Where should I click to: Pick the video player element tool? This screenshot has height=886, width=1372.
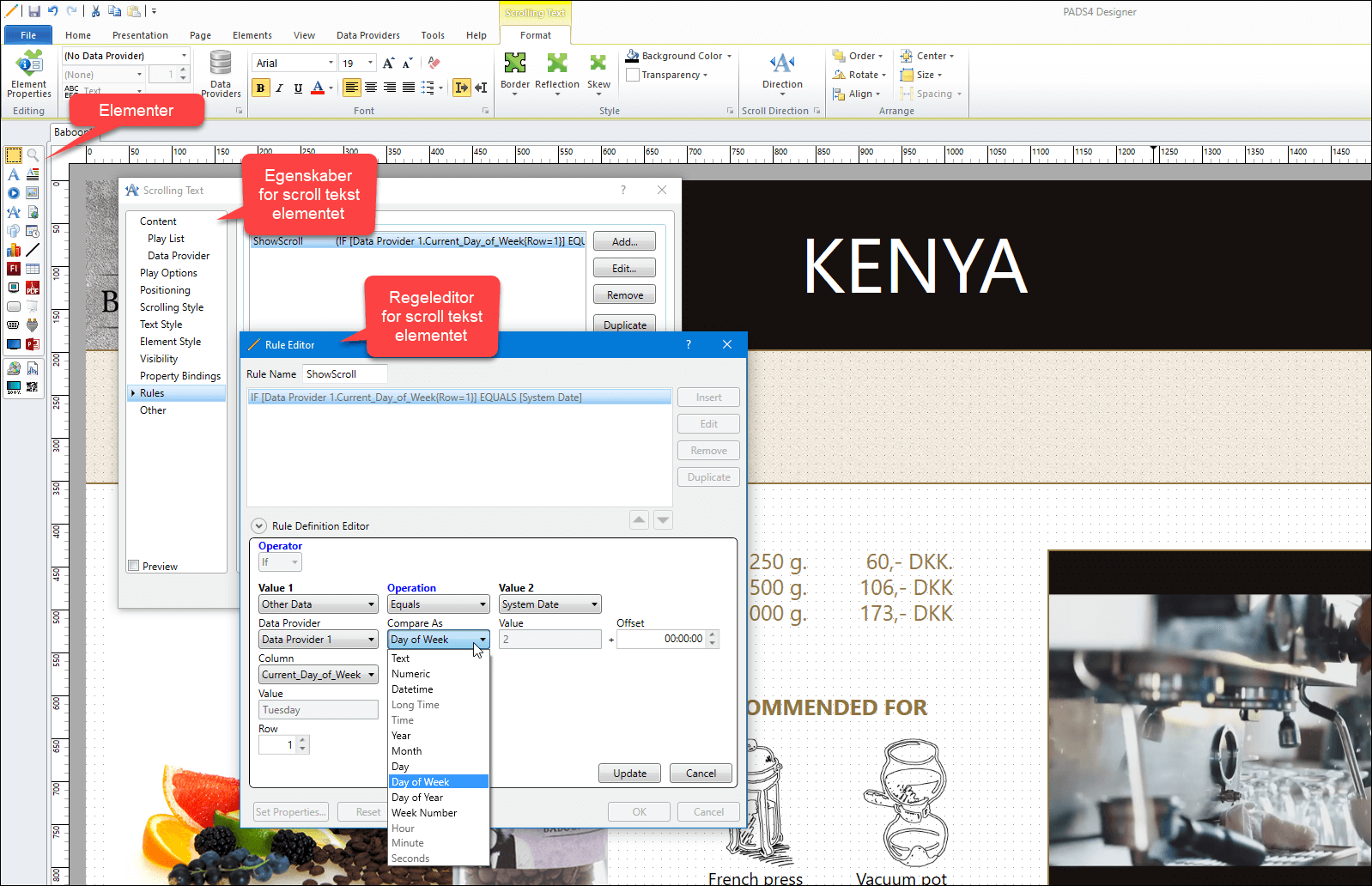pyautogui.click(x=14, y=193)
